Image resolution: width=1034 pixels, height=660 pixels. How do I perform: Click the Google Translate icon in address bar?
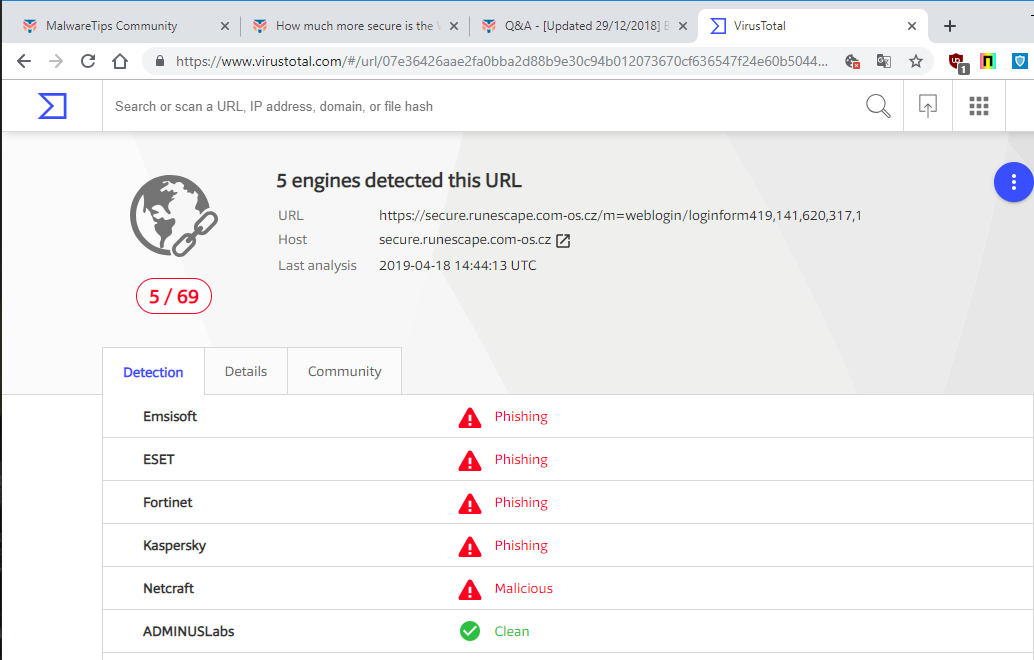[884, 61]
